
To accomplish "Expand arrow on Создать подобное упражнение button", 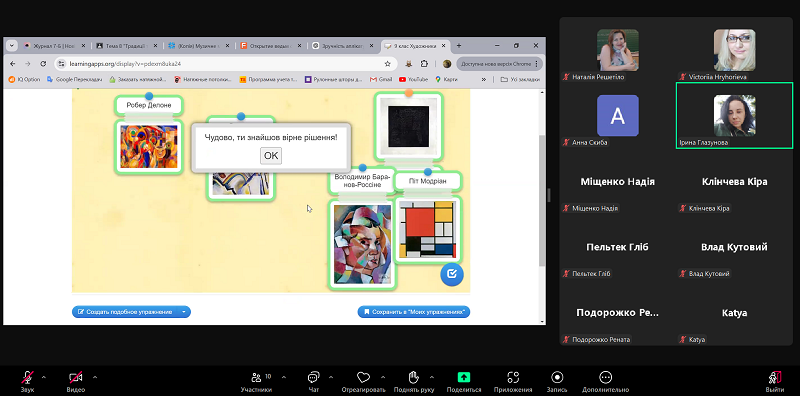I will (x=184, y=312).
